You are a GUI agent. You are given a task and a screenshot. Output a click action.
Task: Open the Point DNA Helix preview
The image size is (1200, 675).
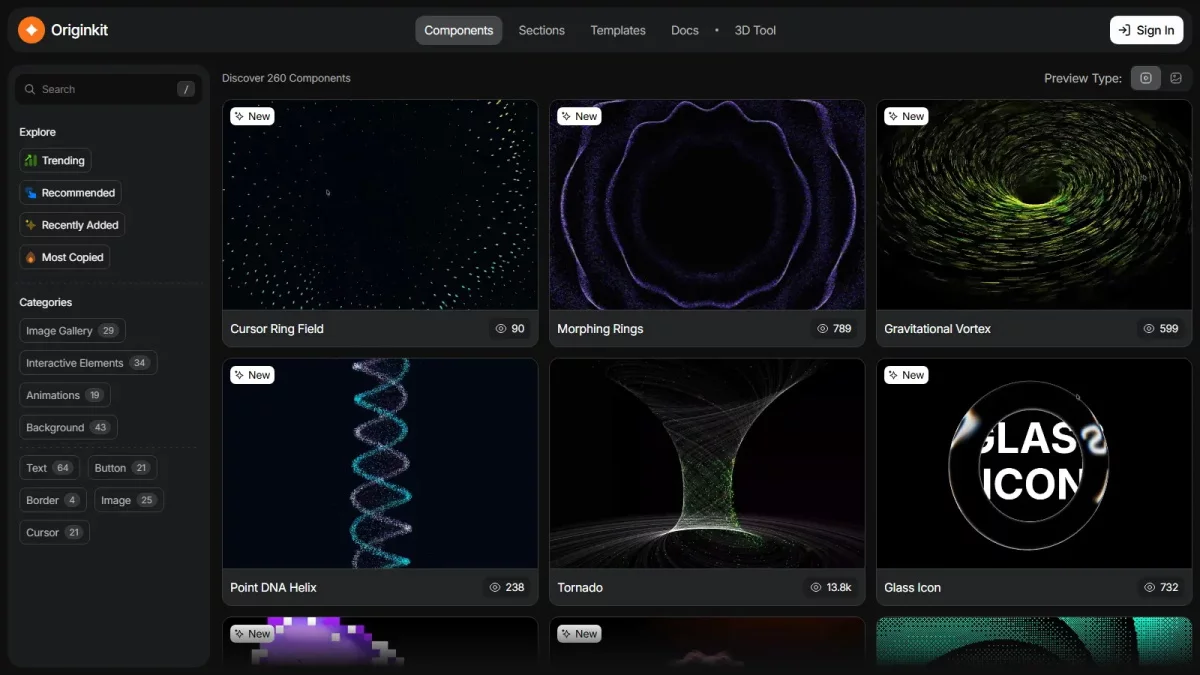(380, 464)
